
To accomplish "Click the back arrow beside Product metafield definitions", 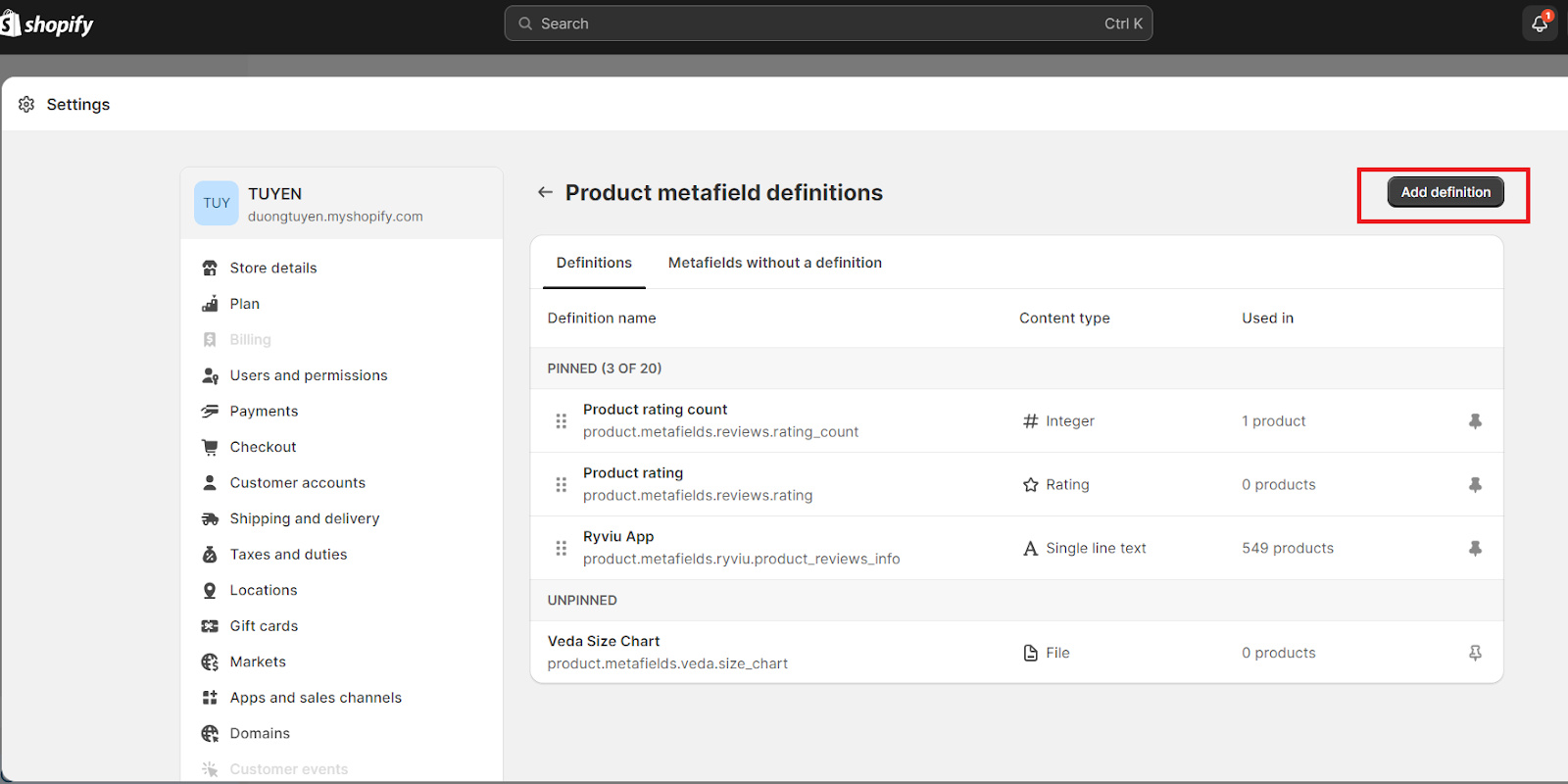I will click(545, 192).
